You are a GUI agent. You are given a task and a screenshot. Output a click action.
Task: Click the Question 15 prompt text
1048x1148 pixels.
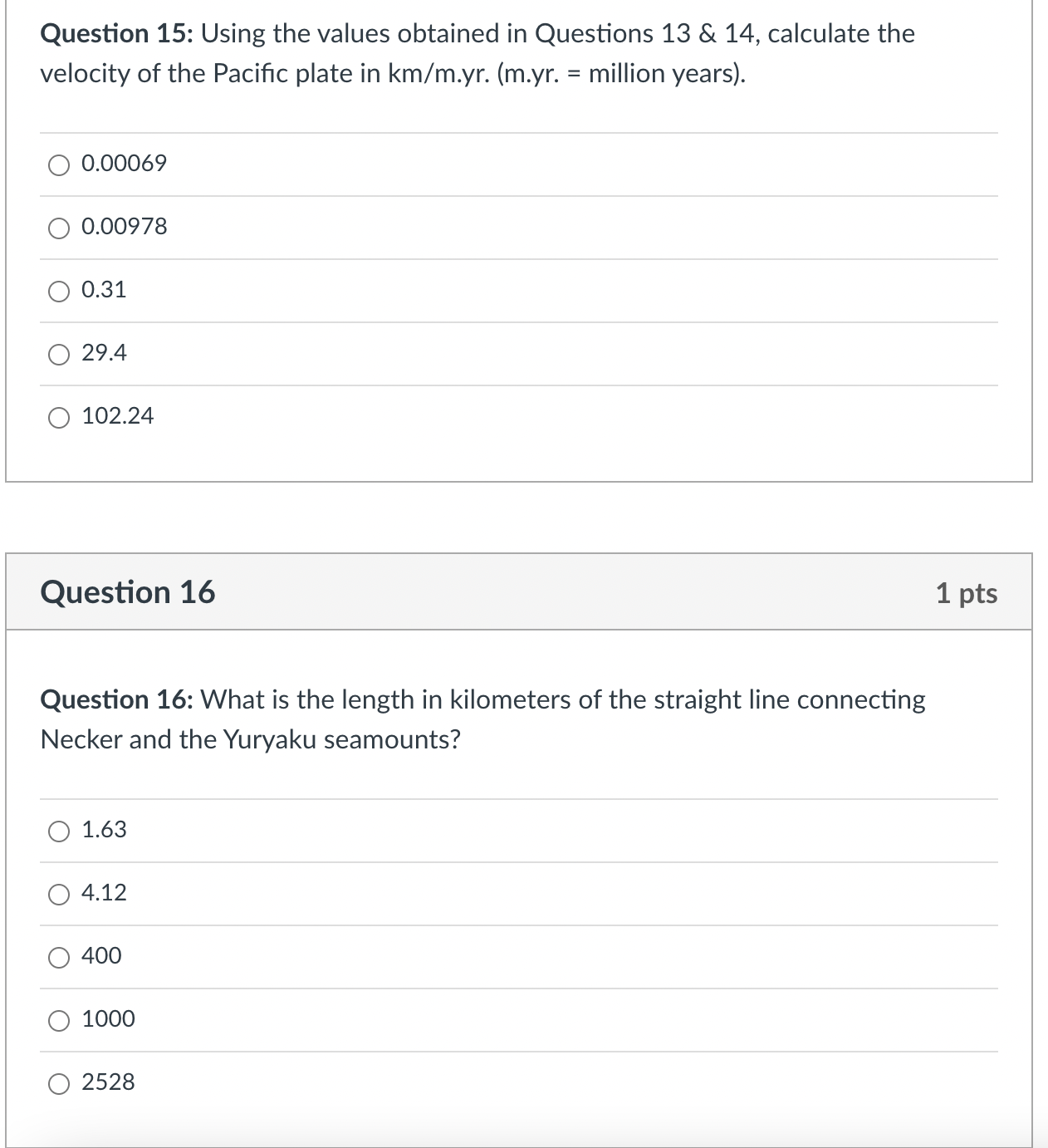coord(477,53)
